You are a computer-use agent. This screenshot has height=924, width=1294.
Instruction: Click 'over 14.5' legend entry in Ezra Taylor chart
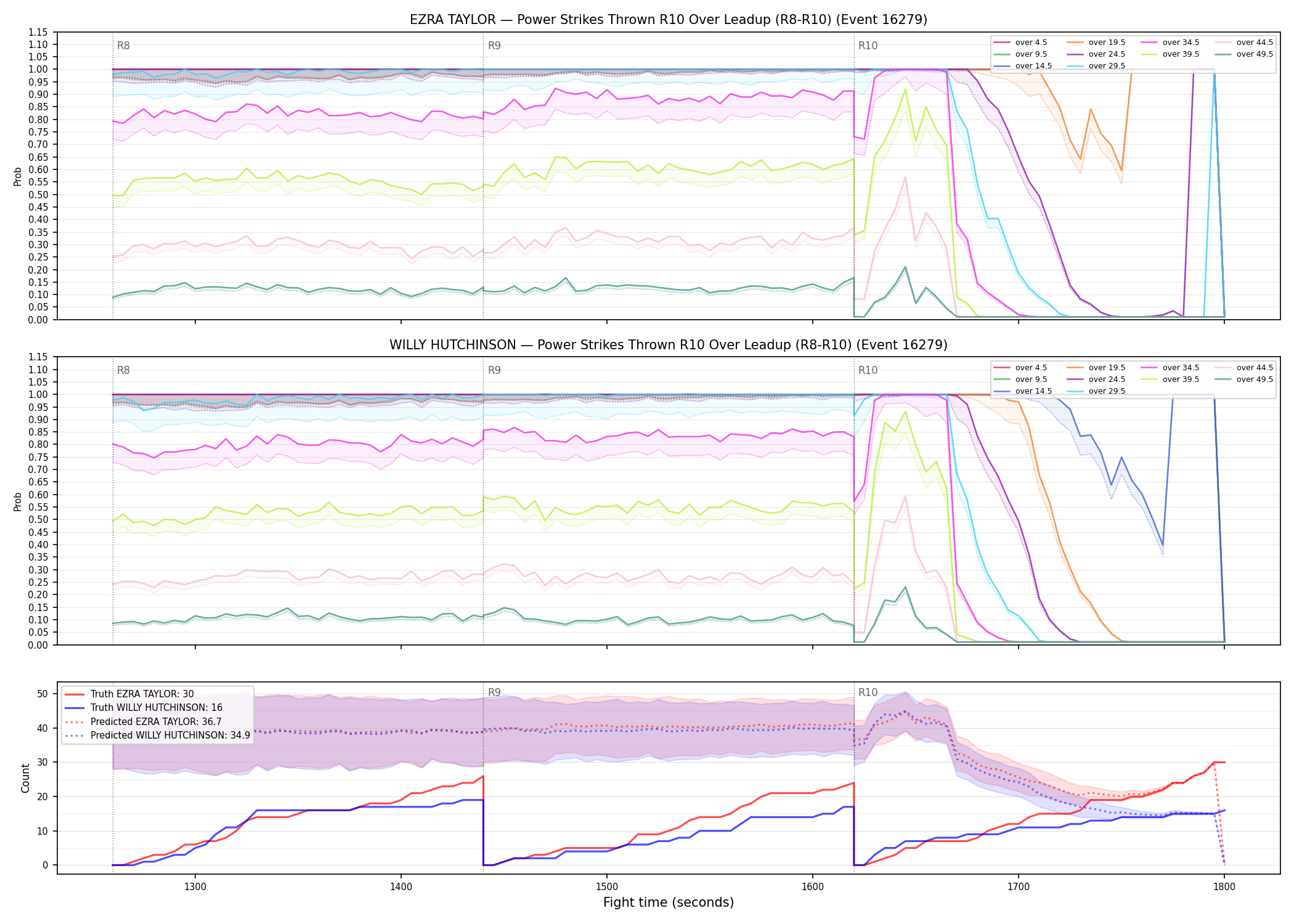coord(1023,66)
